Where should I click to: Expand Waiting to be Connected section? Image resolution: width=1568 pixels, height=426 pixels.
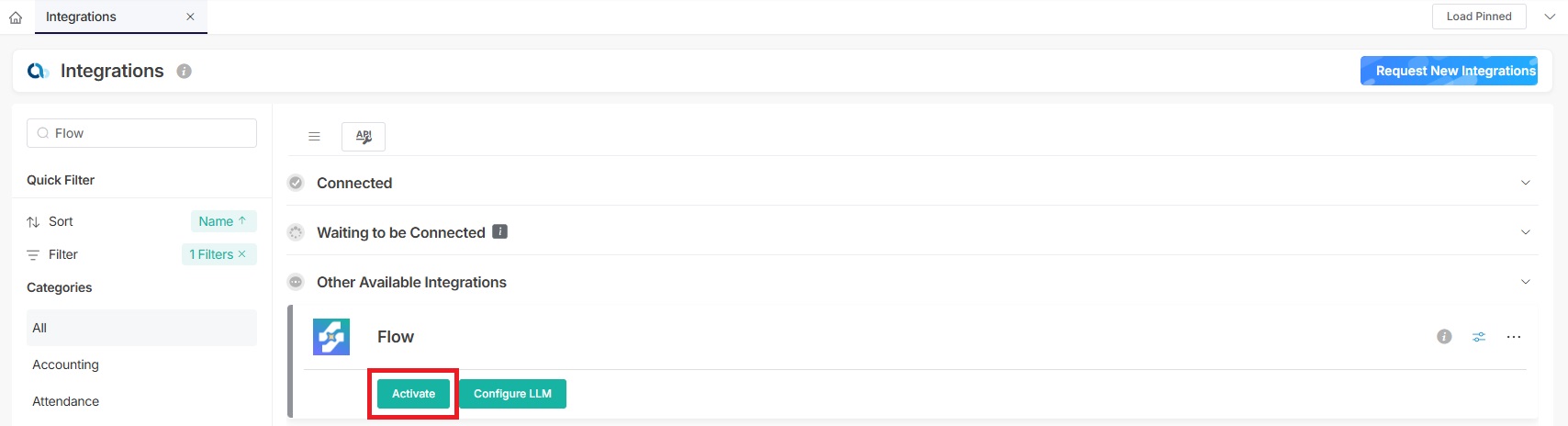pyautogui.click(x=1526, y=232)
